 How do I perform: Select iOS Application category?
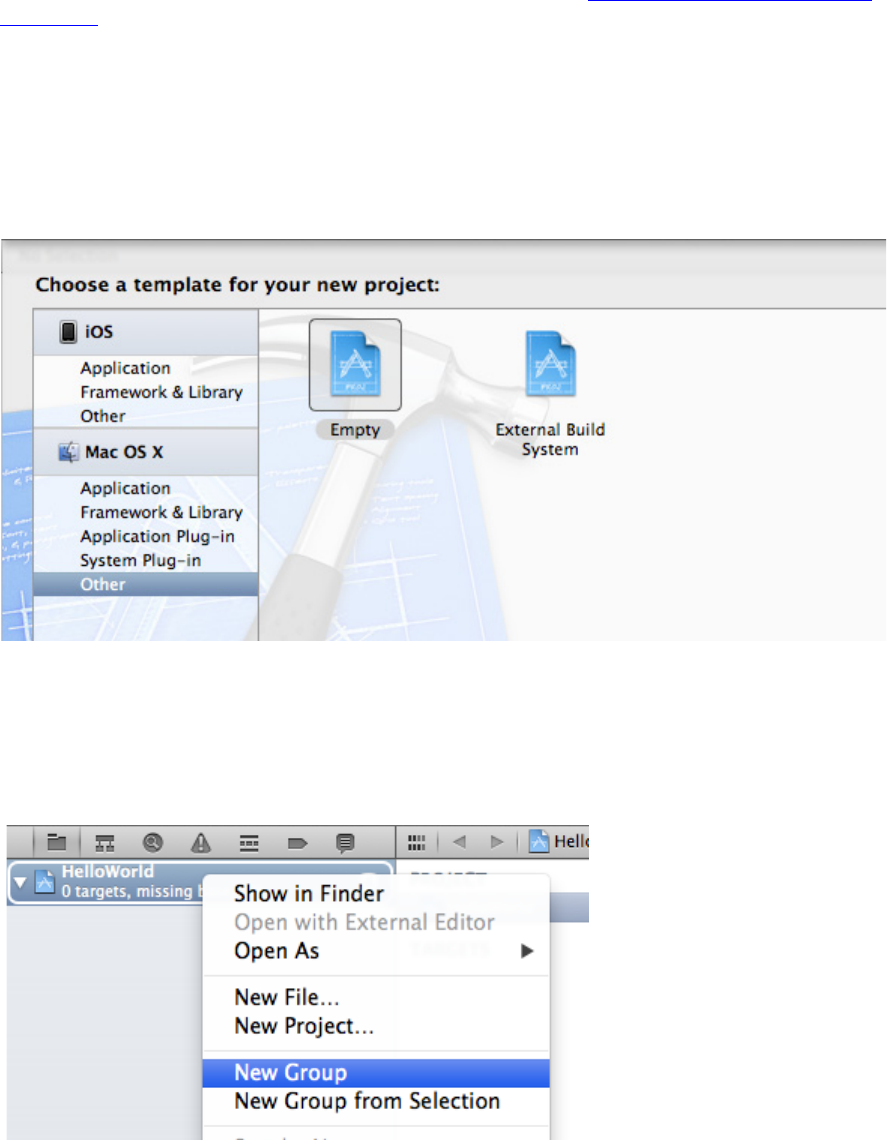tap(125, 368)
